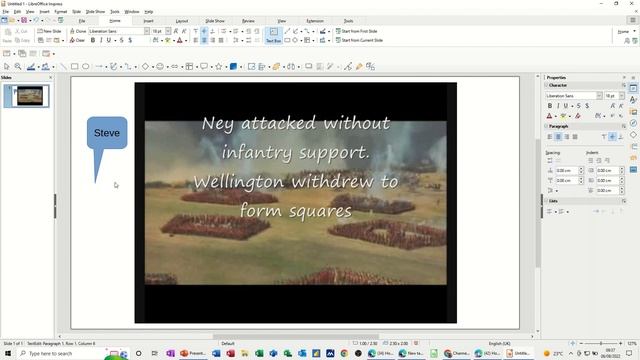This screenshot has width=640, height=360.
Task: Select the smiley Symbol Shapes tool
Action: point(160,66)
